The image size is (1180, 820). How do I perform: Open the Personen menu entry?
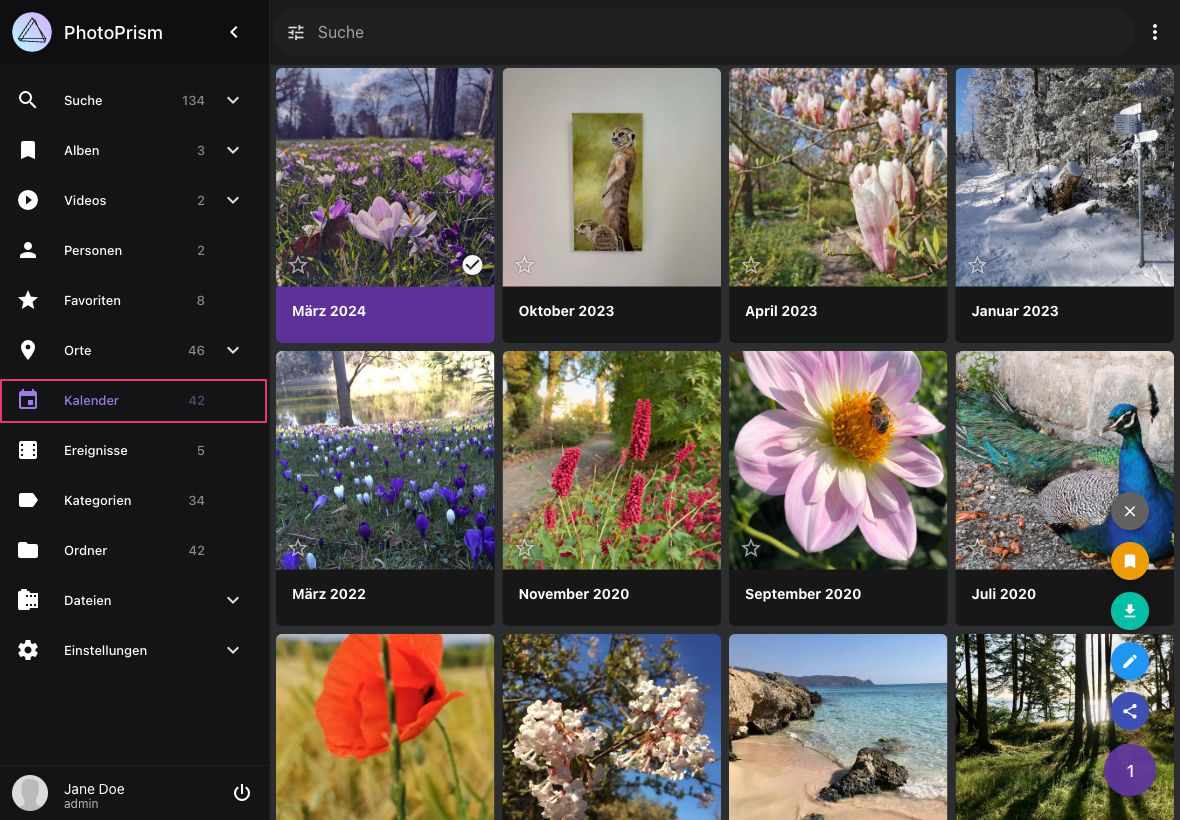(x=134, y=251)
